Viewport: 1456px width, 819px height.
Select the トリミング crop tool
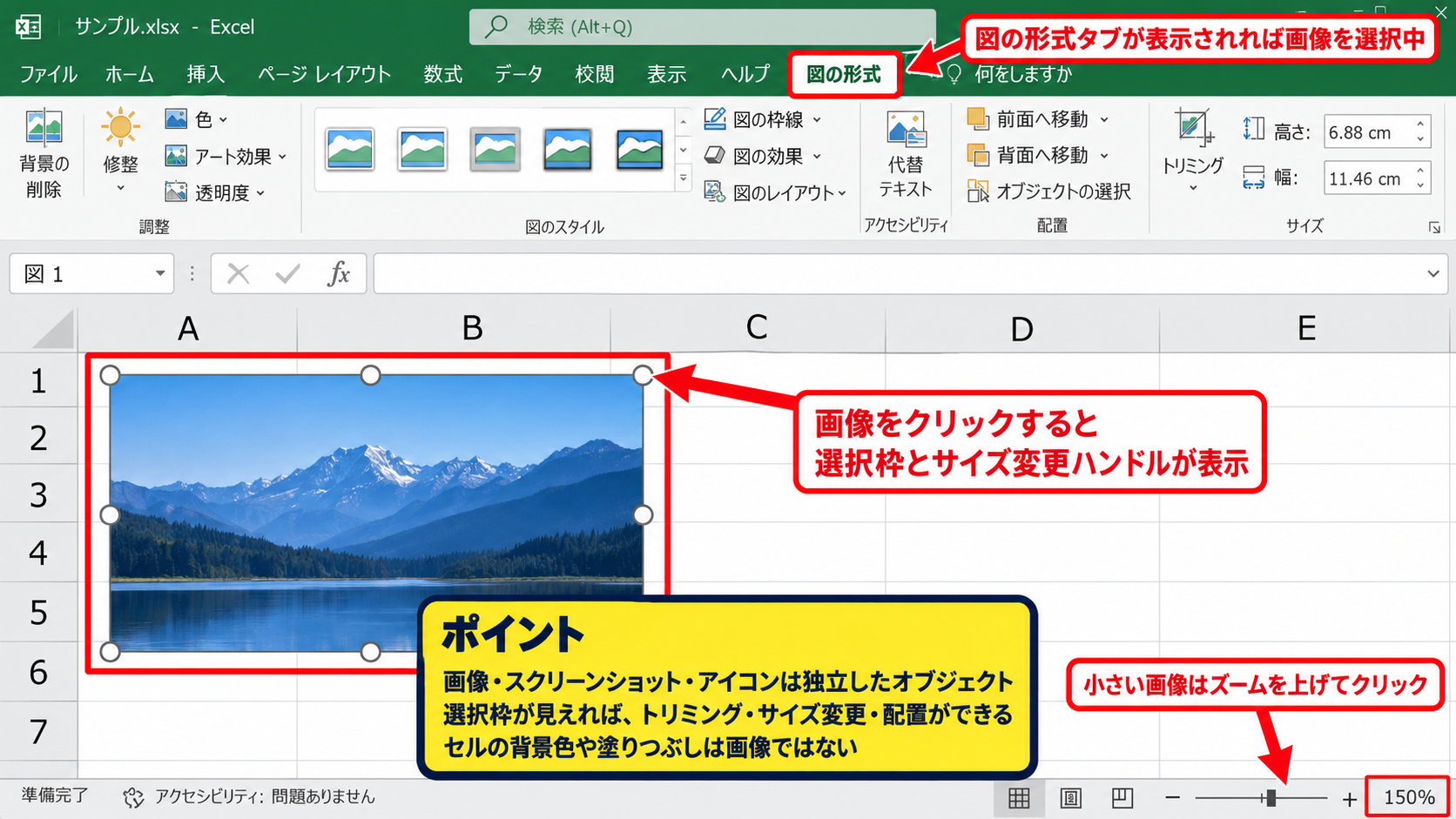pyautogui.click(x=1193, y=150)
